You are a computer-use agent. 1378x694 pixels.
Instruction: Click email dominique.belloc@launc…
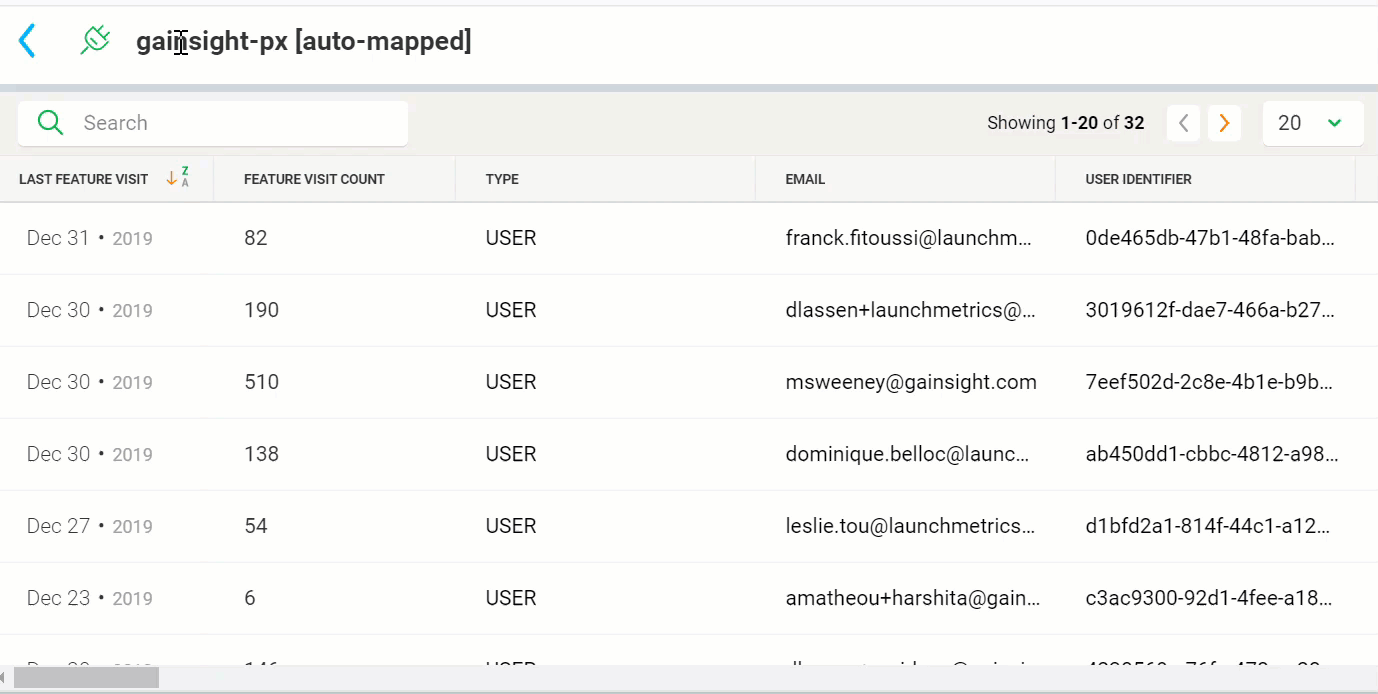908,454
